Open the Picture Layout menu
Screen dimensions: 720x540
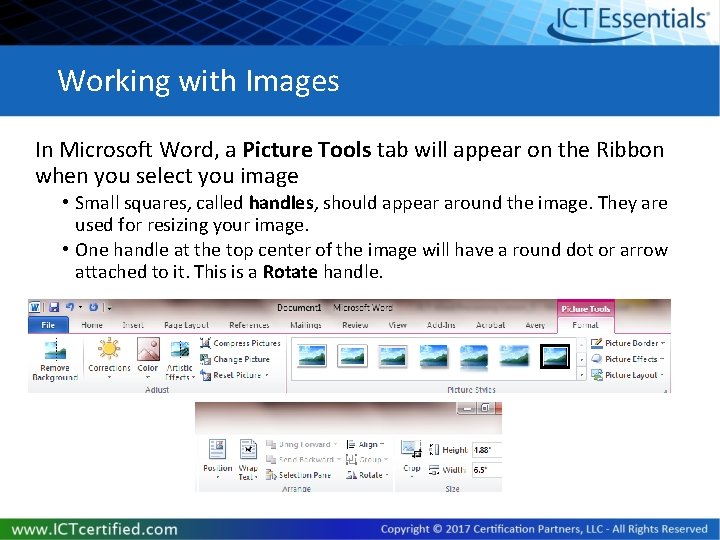pyautogui.click(x=628, y=375)
